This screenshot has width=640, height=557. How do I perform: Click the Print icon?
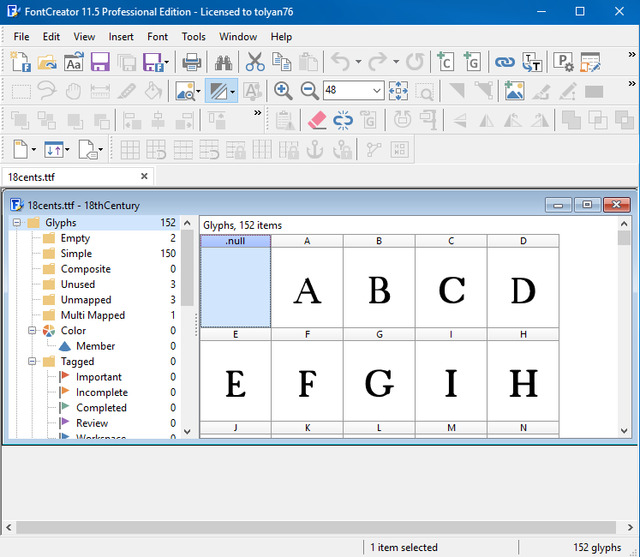point(191,62)
